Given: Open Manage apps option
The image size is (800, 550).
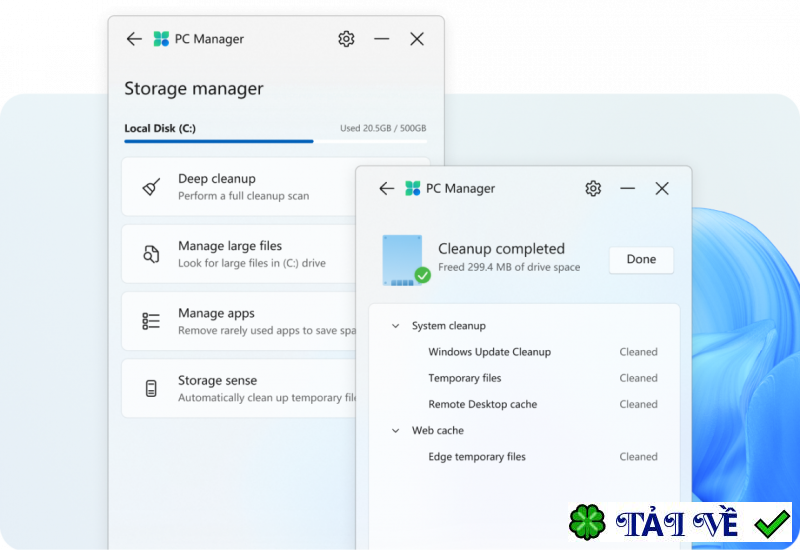Looking at the screenshot, I should tap(239, 321).
